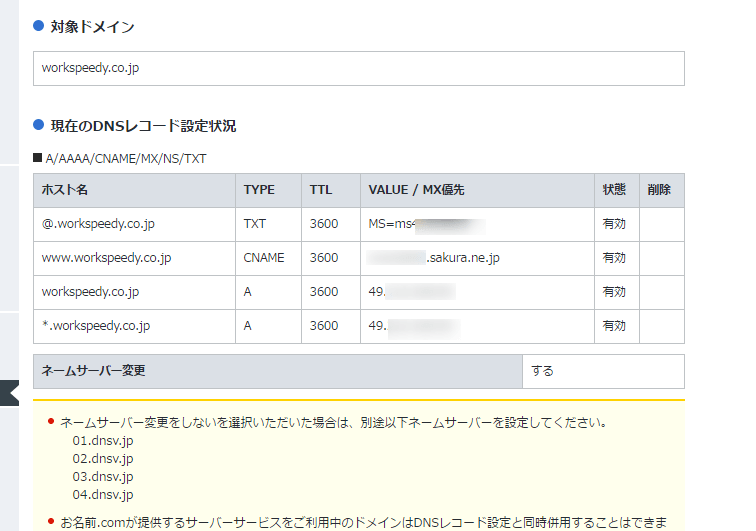
Task: Click the 01.dnsv.jp nameserver text
Action: click(102, 441)
